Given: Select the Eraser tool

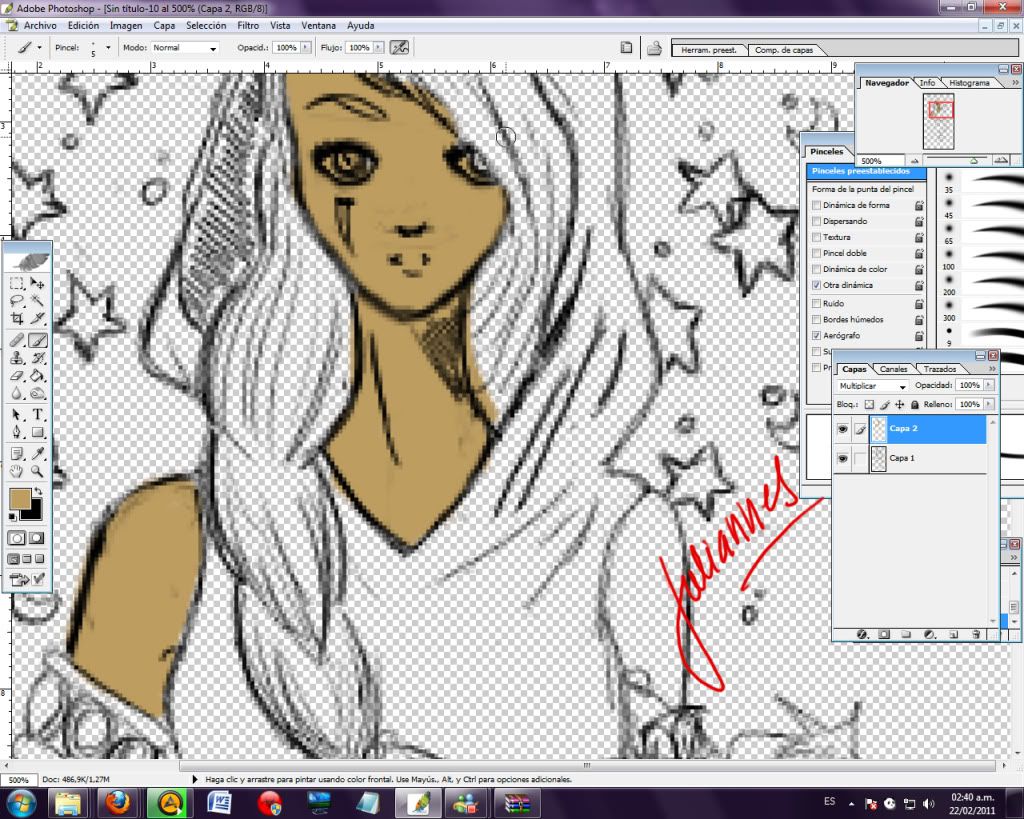Looking at the screenshot, I should click(x=17, y=376).
